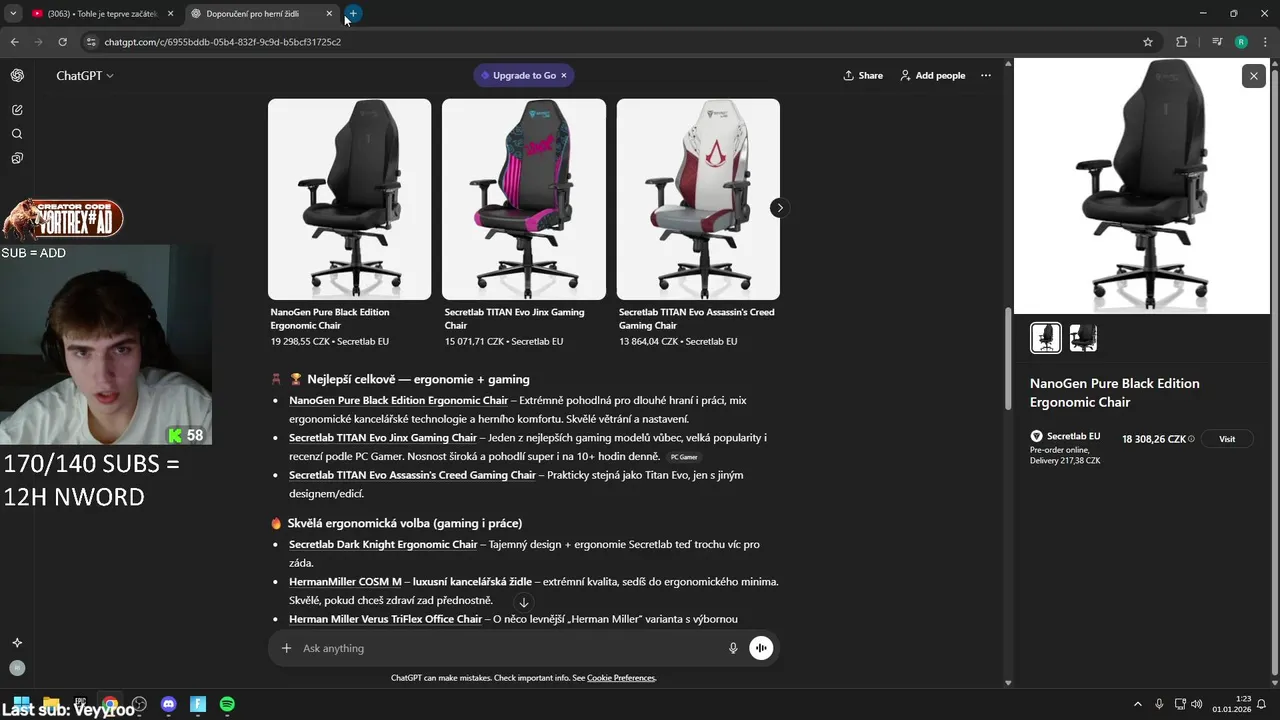The image size is (1280, 720).
Task: Open Discord from the taskbar
Action: [168, 705]
